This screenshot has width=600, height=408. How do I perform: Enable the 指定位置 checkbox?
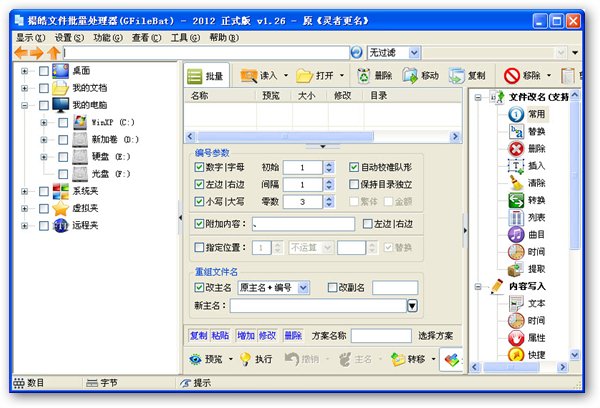(199, 247)
